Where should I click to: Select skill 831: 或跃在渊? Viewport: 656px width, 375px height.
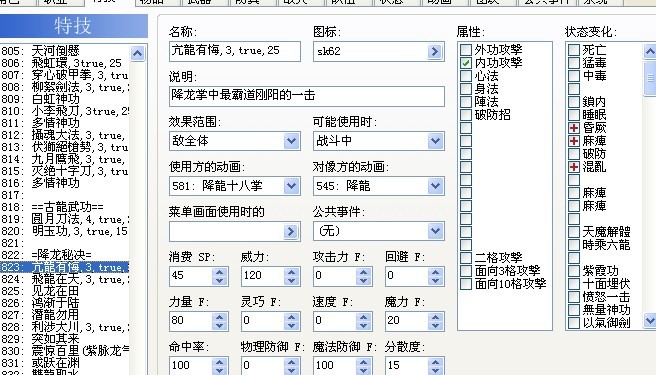pos(65,363)
